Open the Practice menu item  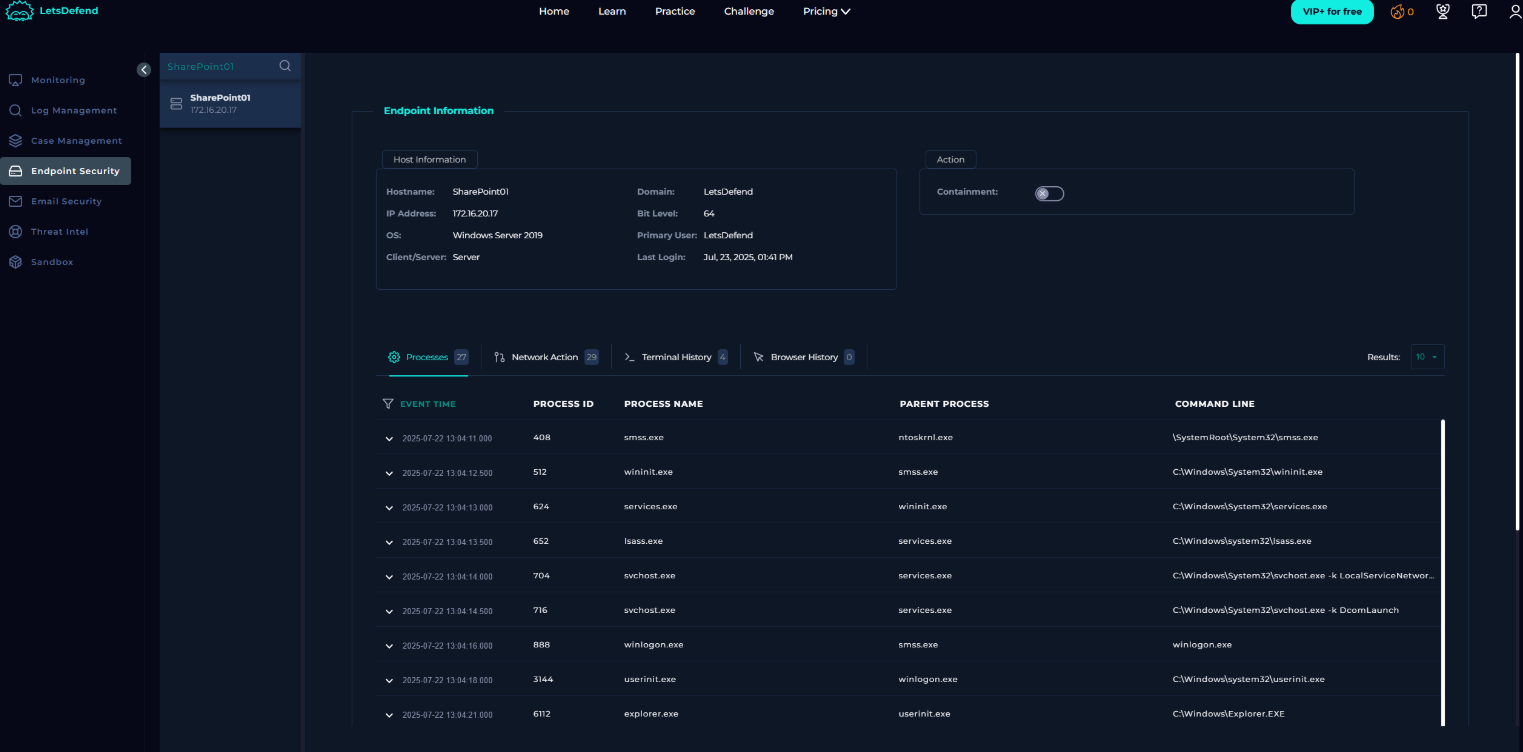coord(675,12)
